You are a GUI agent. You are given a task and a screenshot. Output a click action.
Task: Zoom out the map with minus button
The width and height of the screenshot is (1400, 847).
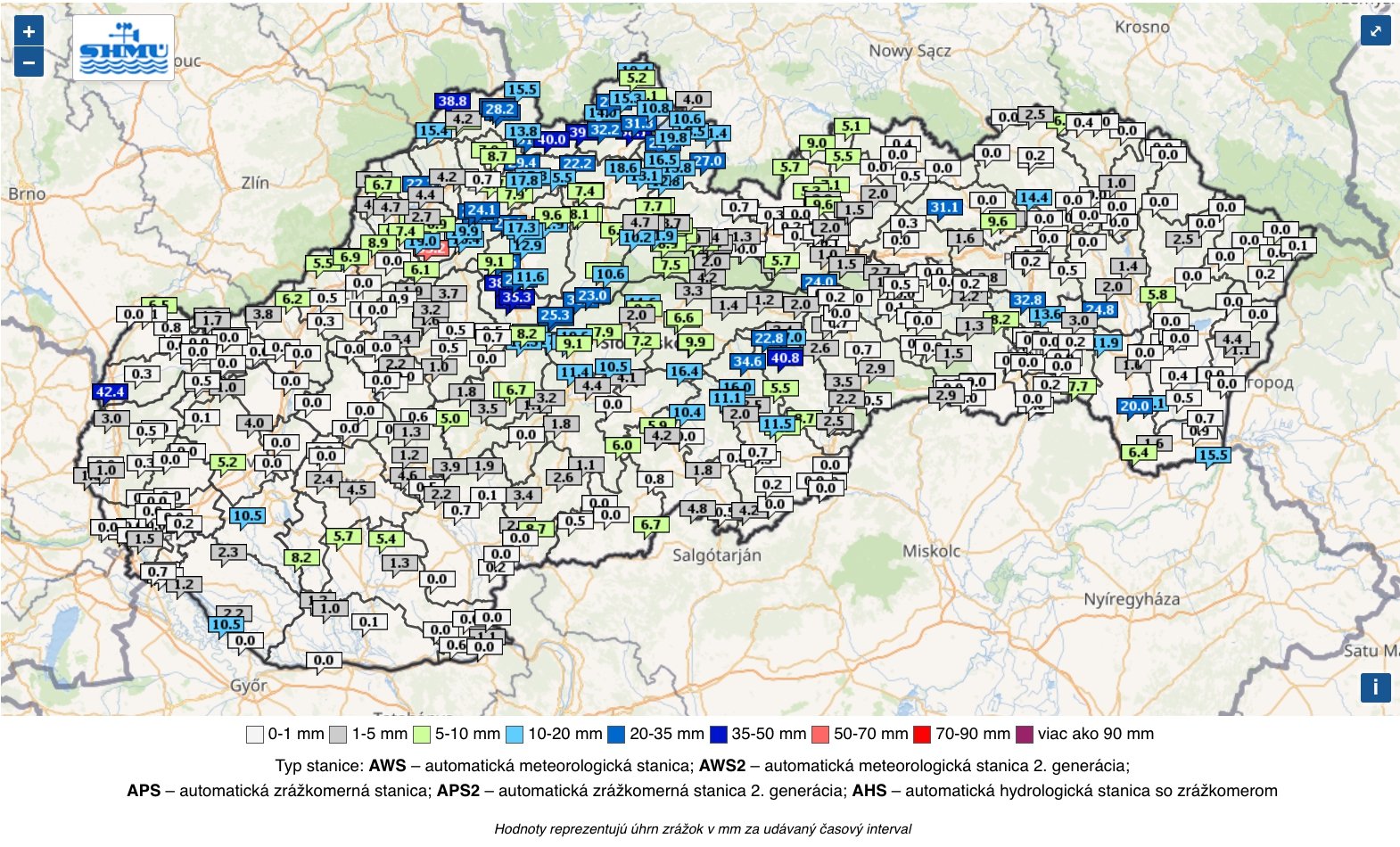[29, 62]
